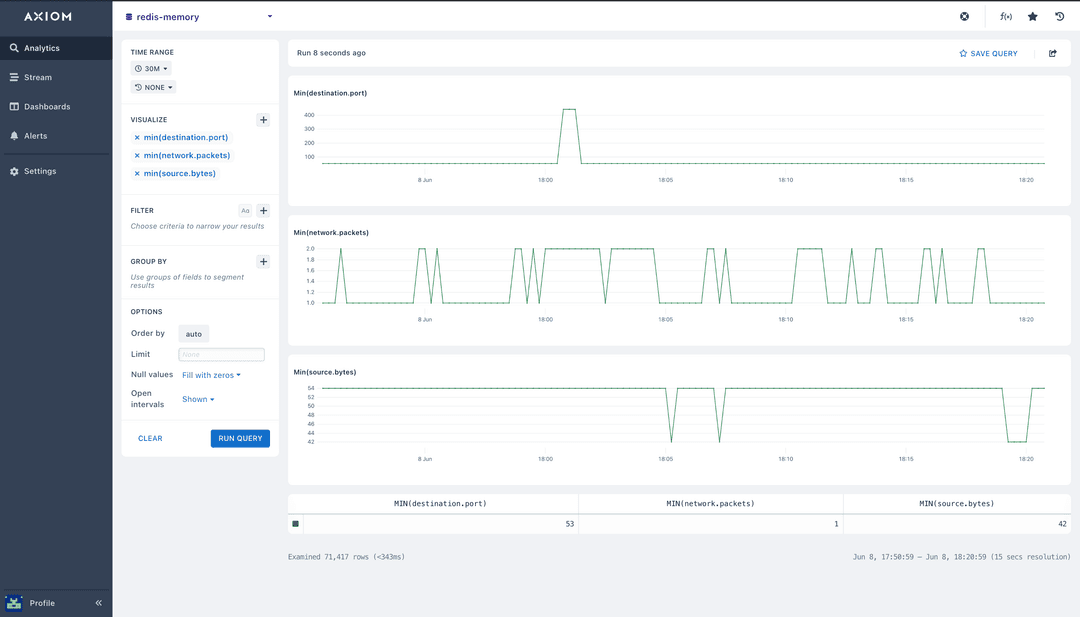Click the share icon next to SAVE QUERY
The image size is (1080, 617).
(1052, 53)
